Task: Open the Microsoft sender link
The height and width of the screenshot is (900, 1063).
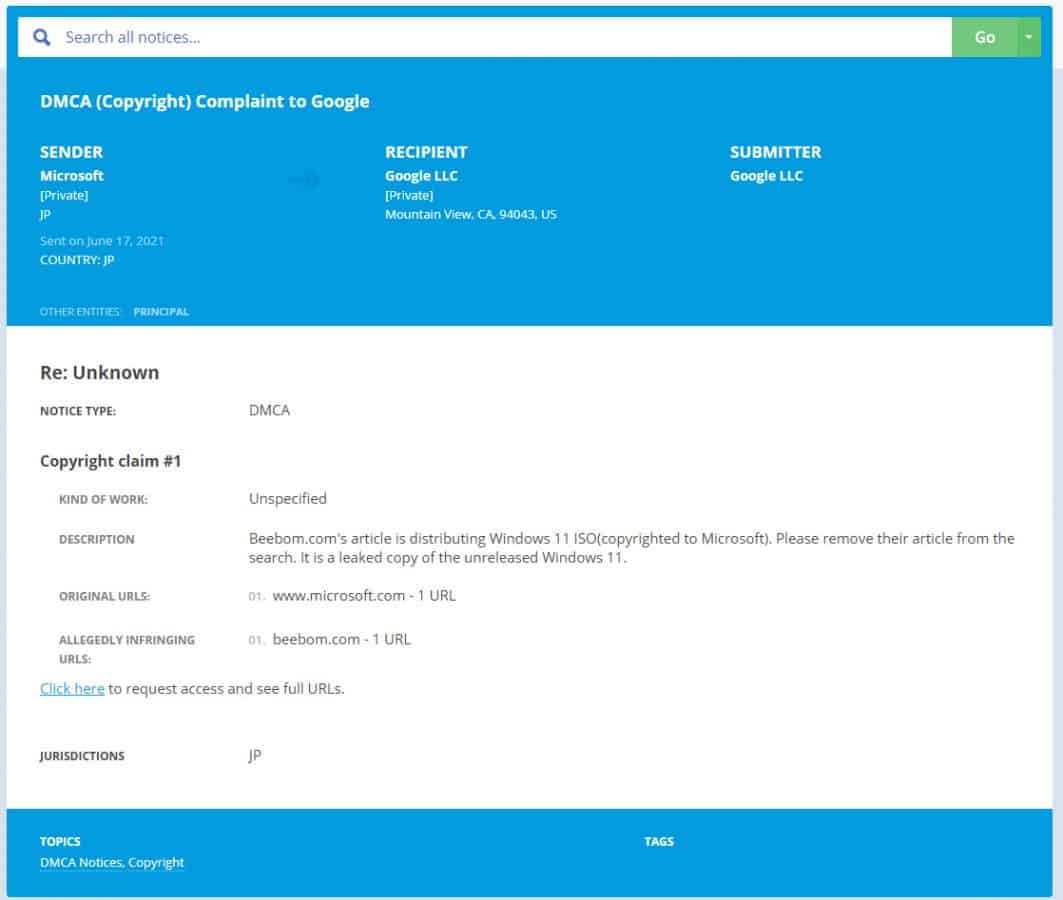Action: pos(72,176)
